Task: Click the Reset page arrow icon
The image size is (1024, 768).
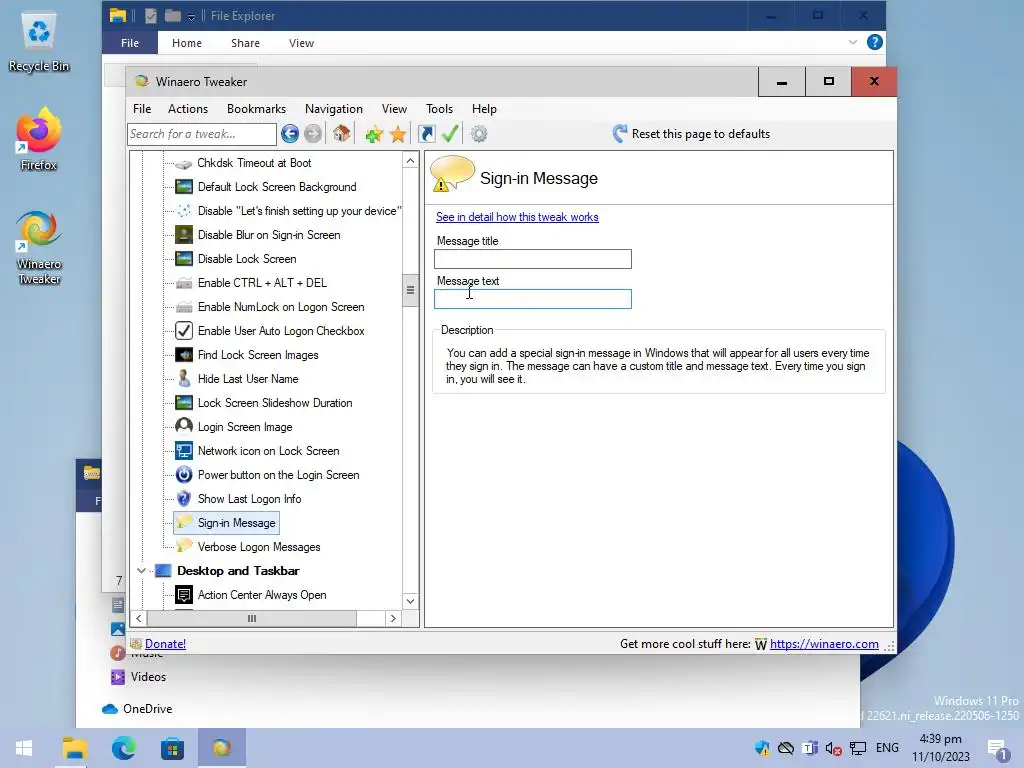Action: (620, 134)
